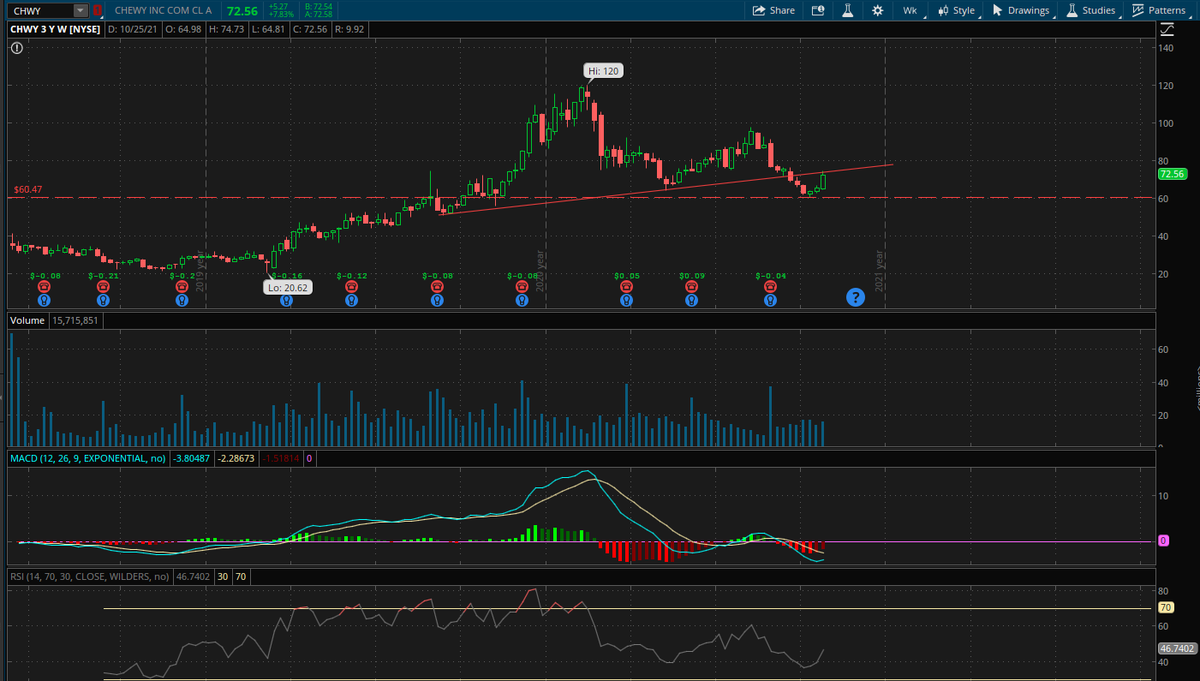Open the Wk timeframe dropdown
1200x681 pixels.
pos(912,10)
